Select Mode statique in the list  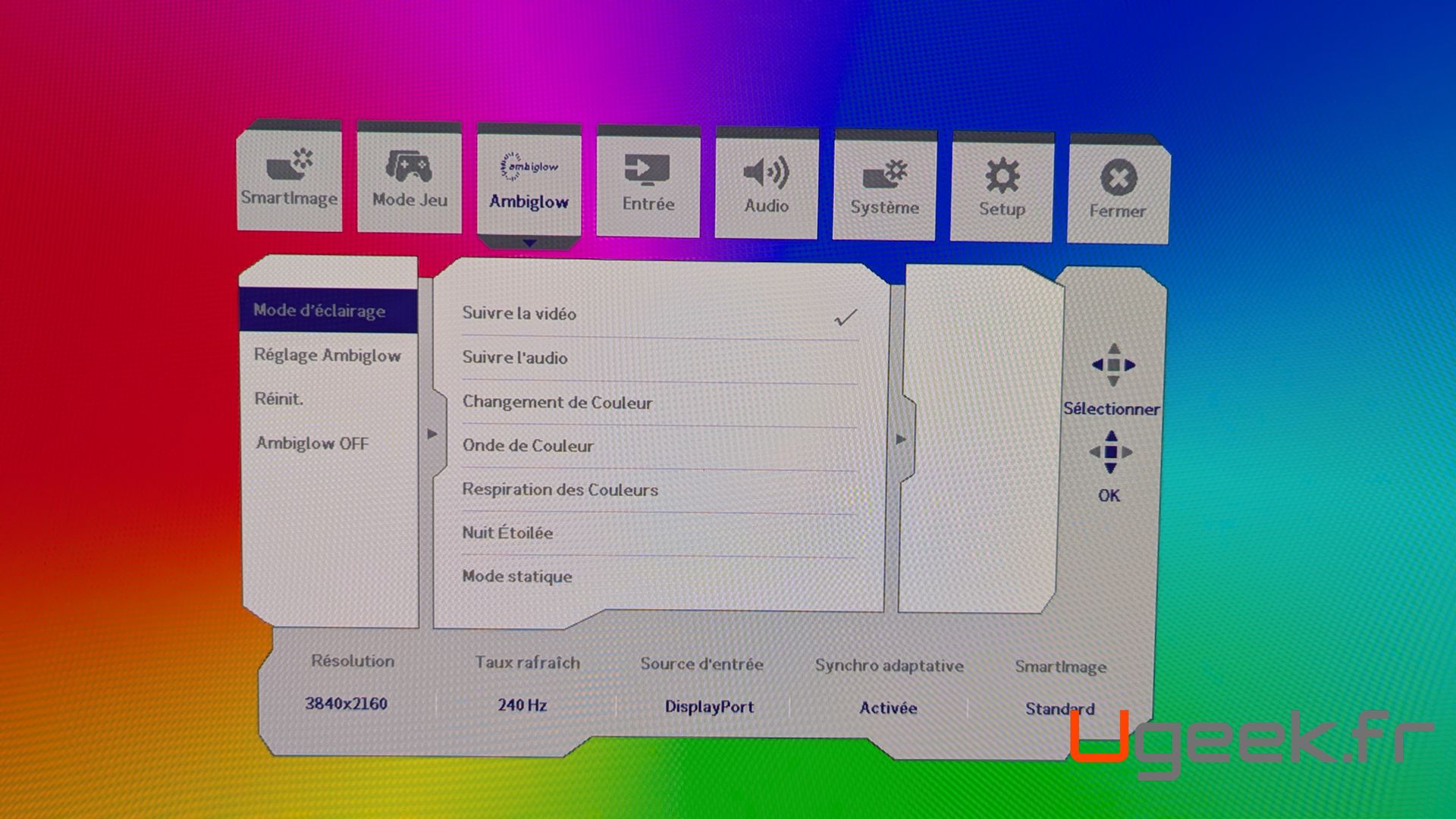click(517, 576)
